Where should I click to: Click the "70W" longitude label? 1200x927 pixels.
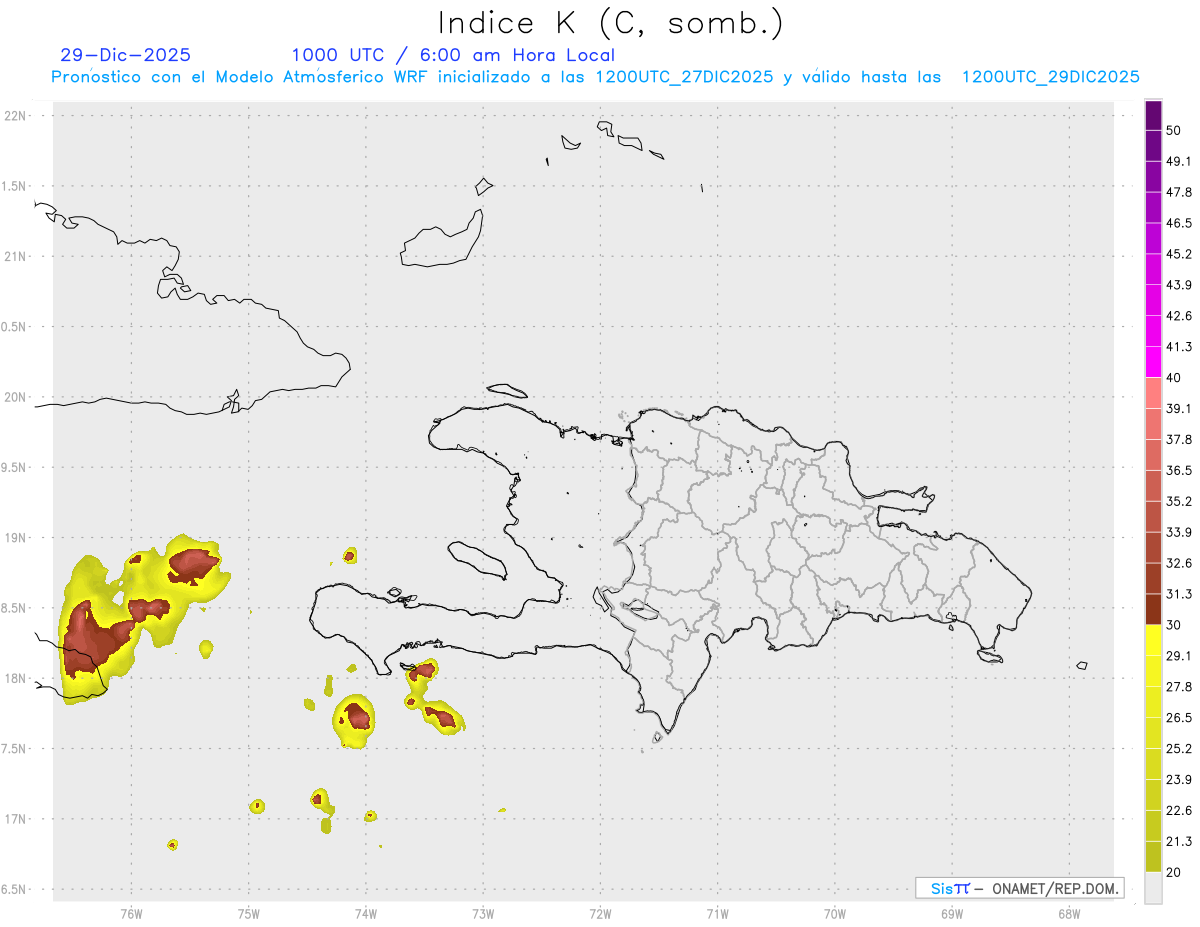(x=835, y=913)
